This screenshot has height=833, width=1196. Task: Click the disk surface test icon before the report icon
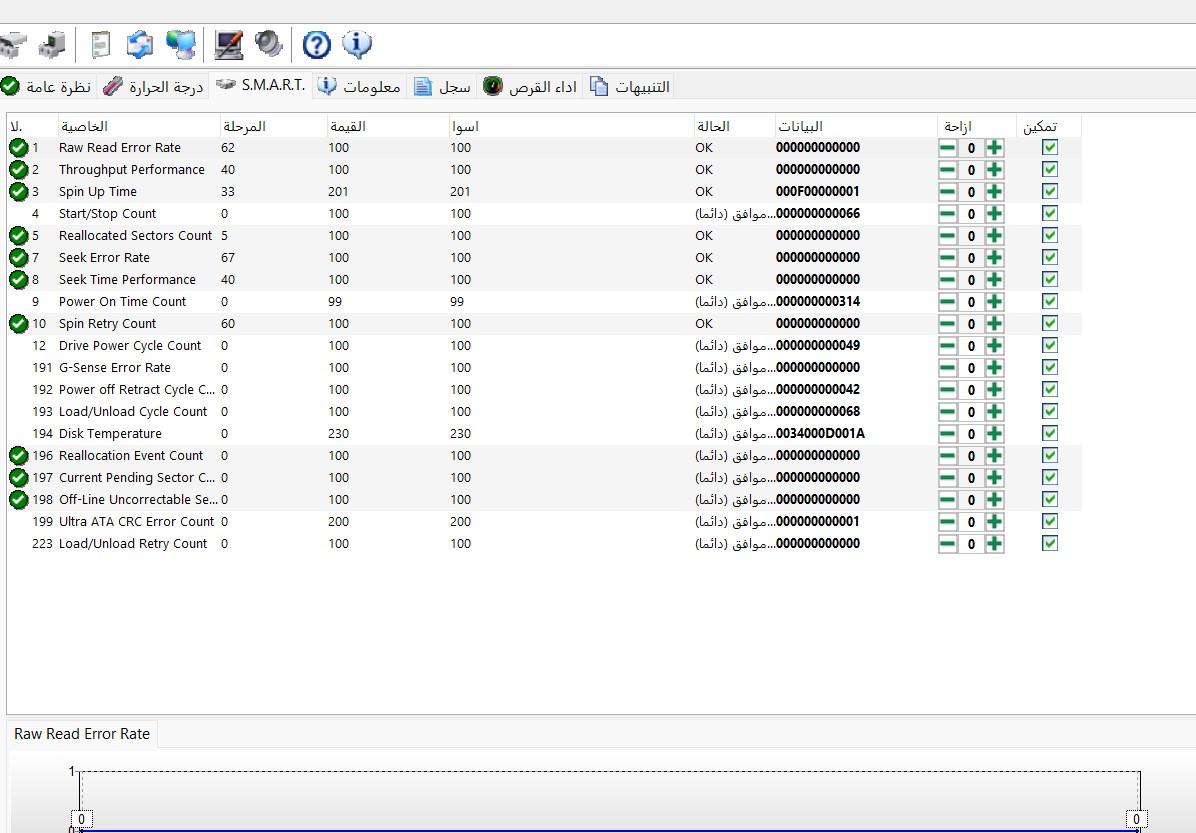[x=52, y=44]
